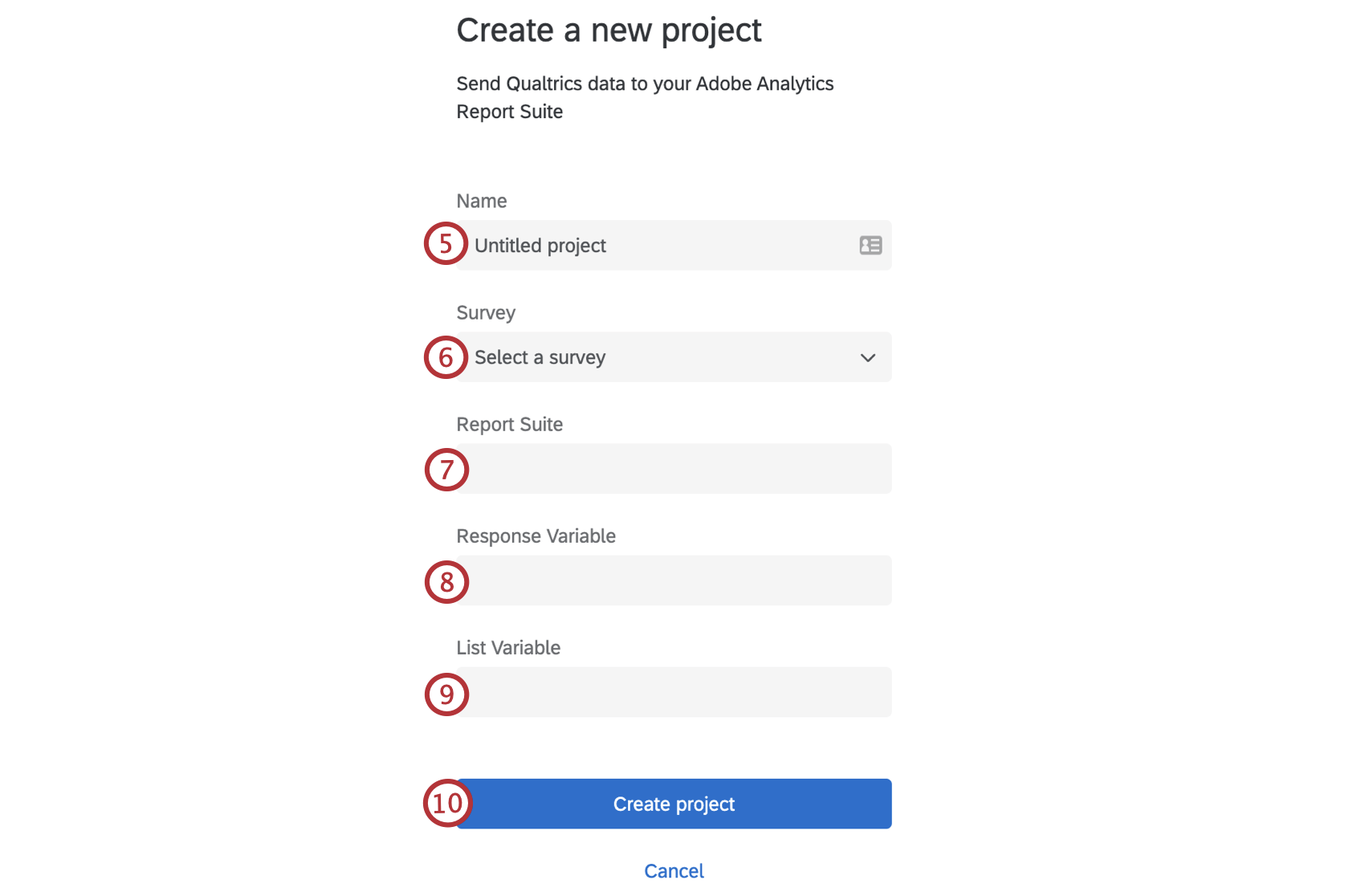Click the red circled number 8 annotation

(446, 581)
